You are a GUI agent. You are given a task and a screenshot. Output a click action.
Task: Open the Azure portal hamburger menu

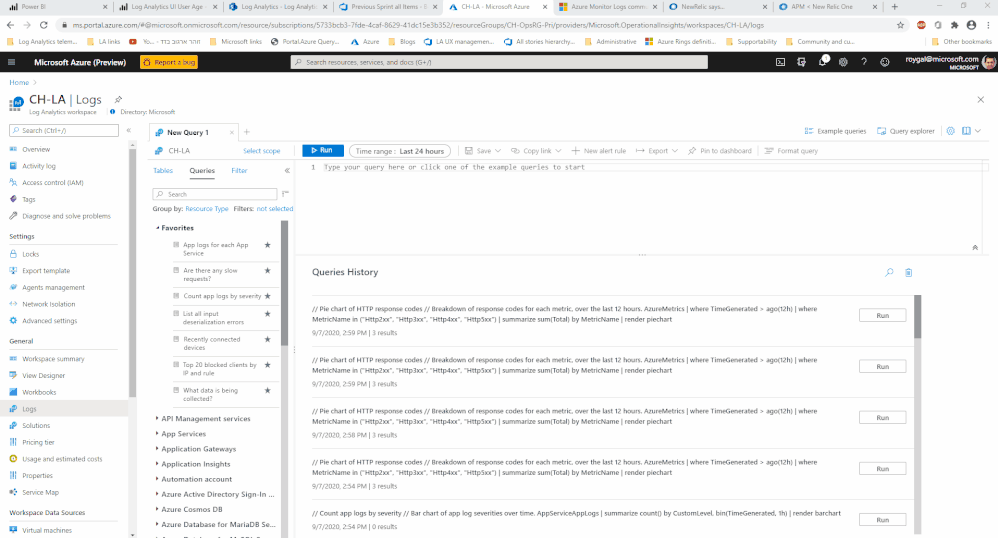click(x=11, y=62)
